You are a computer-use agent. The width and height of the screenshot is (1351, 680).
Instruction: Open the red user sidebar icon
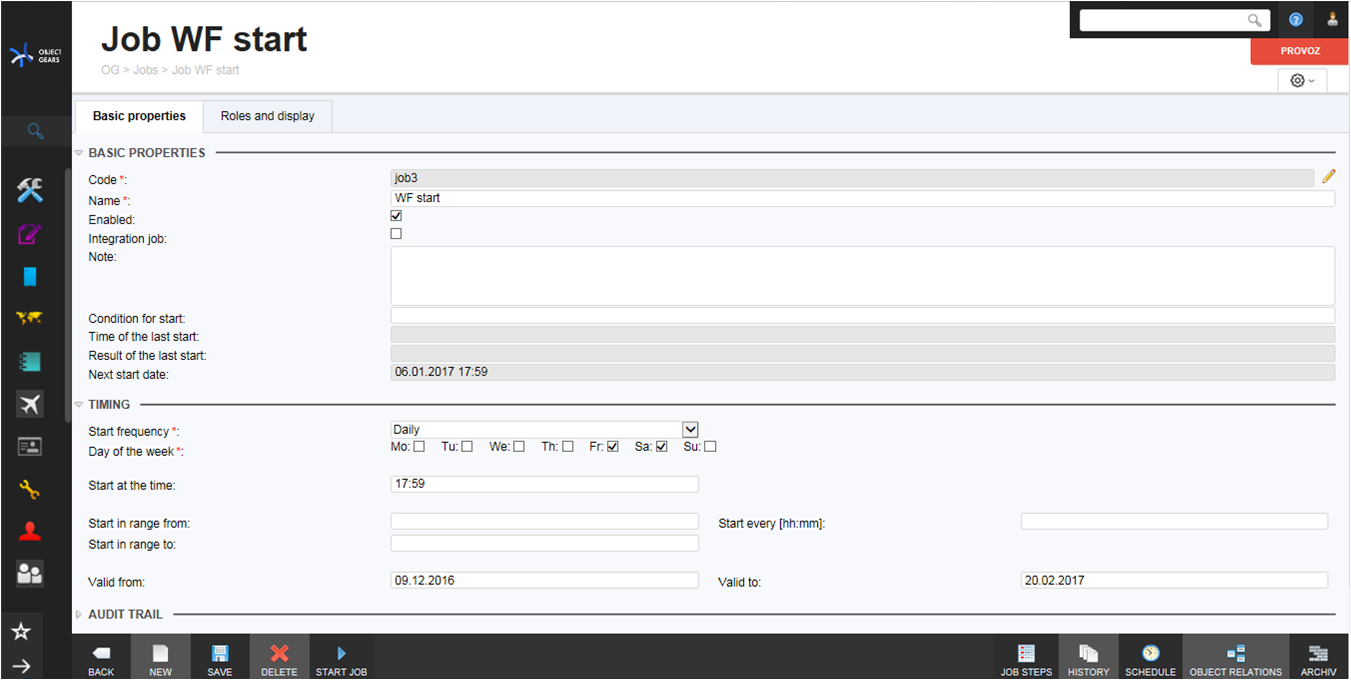coord(30,531)
